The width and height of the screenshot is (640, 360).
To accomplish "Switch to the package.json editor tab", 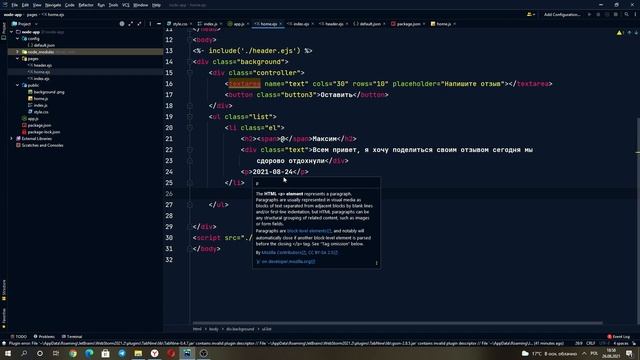I will (x=408, y=24).
